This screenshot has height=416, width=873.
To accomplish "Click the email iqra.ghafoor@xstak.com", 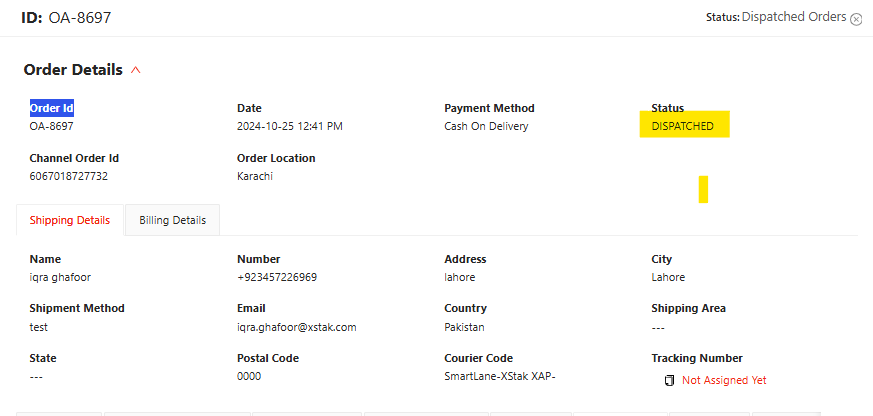I will tap(297, 327).
